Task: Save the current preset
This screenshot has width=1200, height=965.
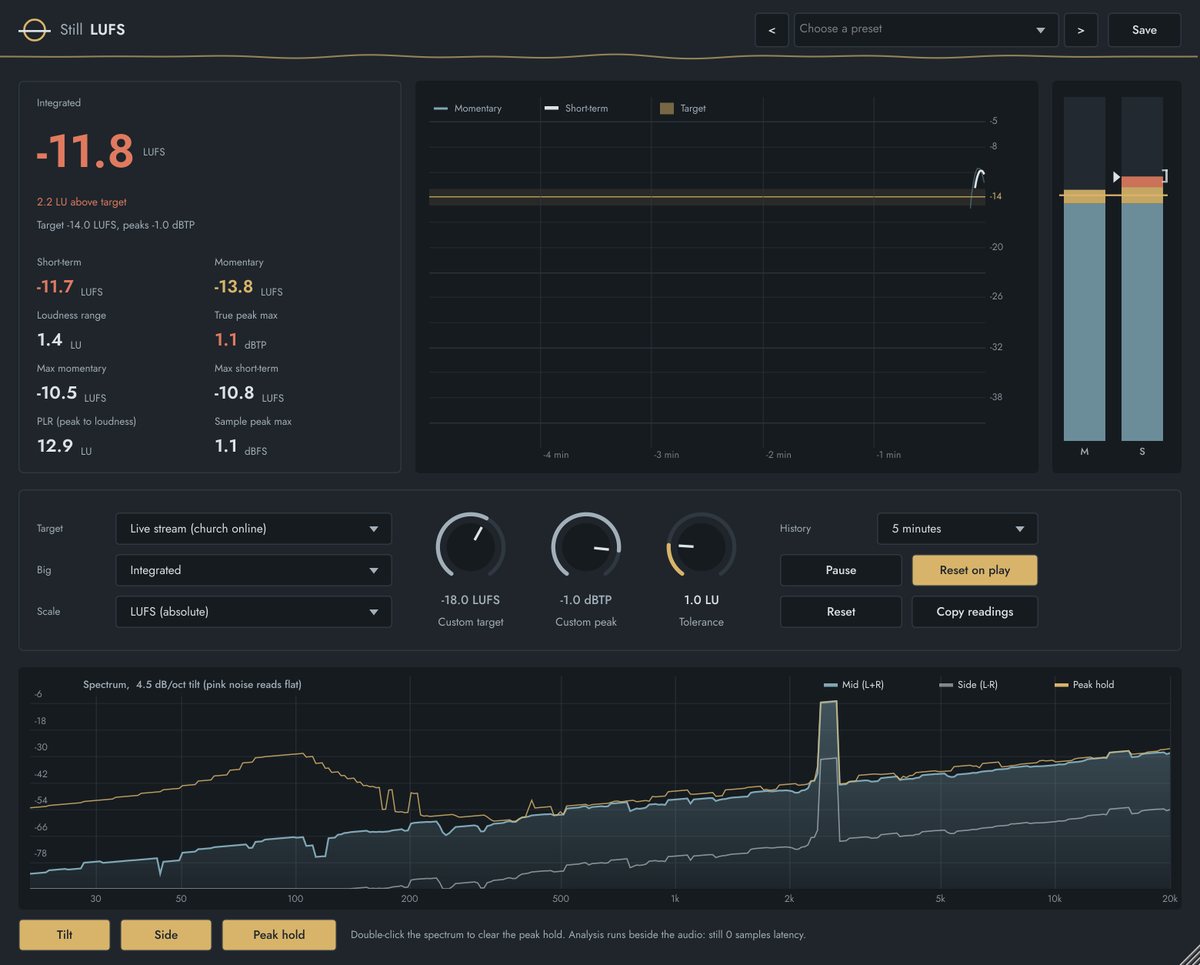Action: 1144,30
